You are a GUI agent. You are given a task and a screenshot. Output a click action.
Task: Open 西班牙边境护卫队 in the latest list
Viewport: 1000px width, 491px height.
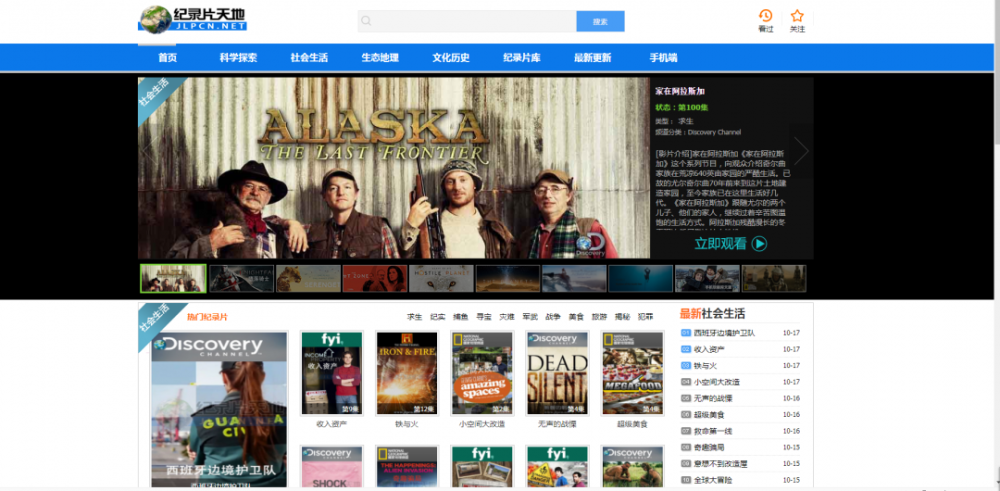[x=724, y=333]
